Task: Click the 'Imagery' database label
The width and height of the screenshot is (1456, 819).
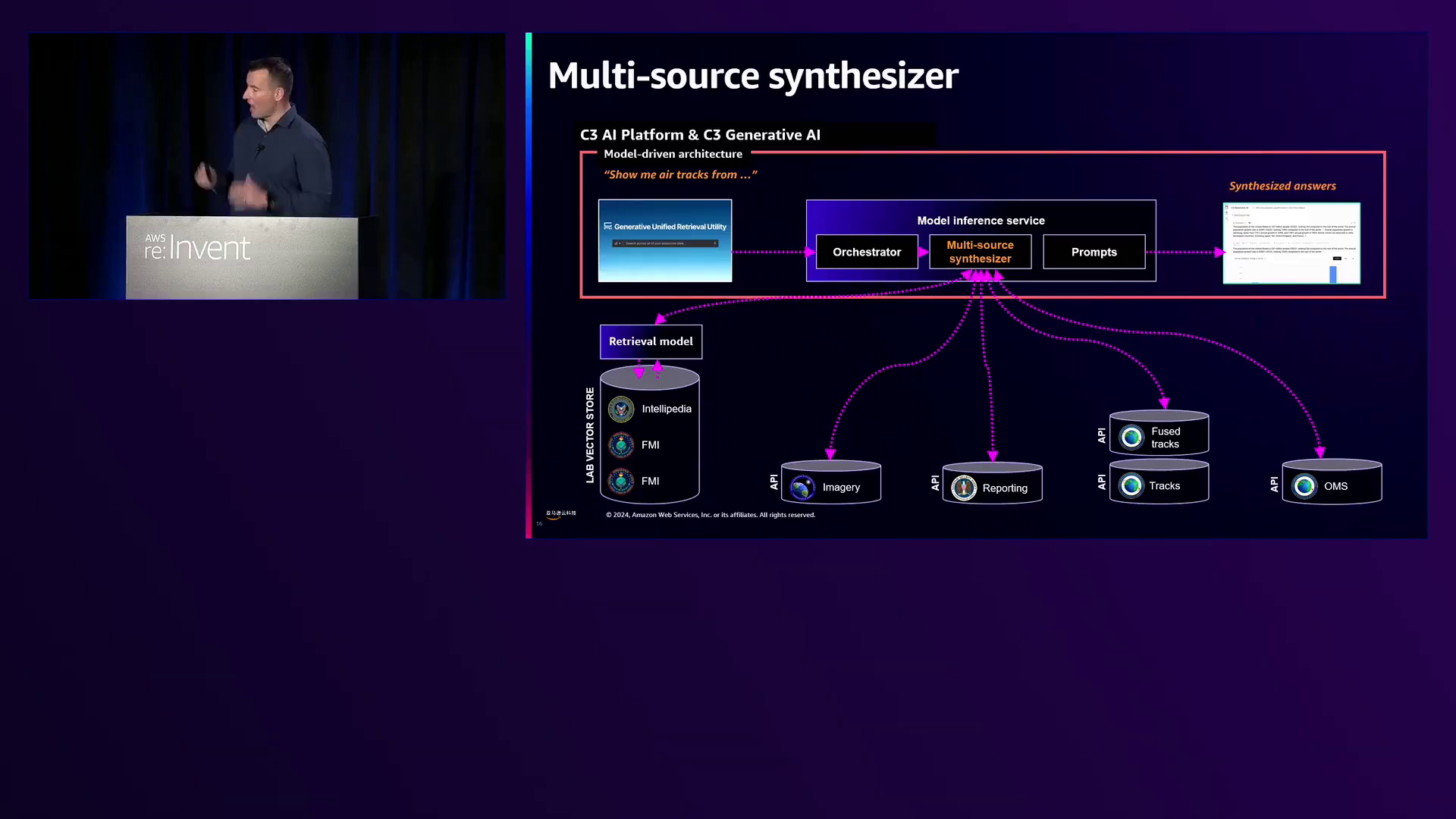Action: (x=841, y=488)
